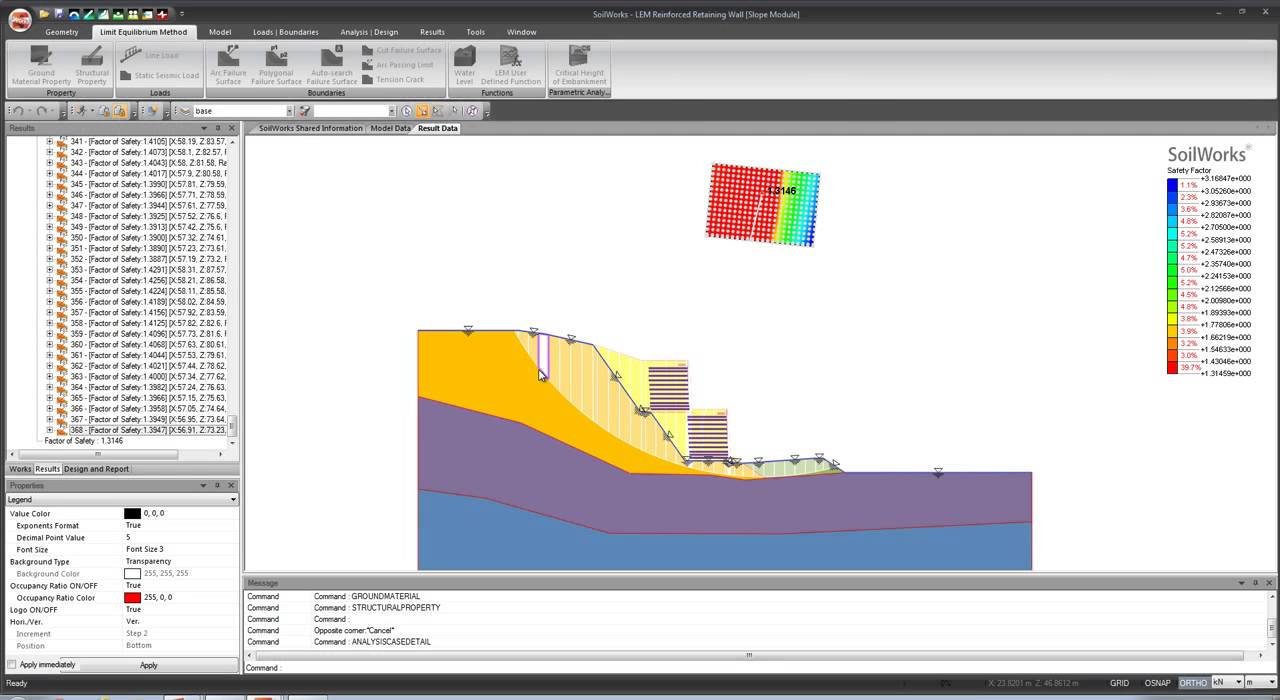This screenshot has height=700, width=1280.
Task: Switch to the Model ribbon tab
Action: pos(220,32)
